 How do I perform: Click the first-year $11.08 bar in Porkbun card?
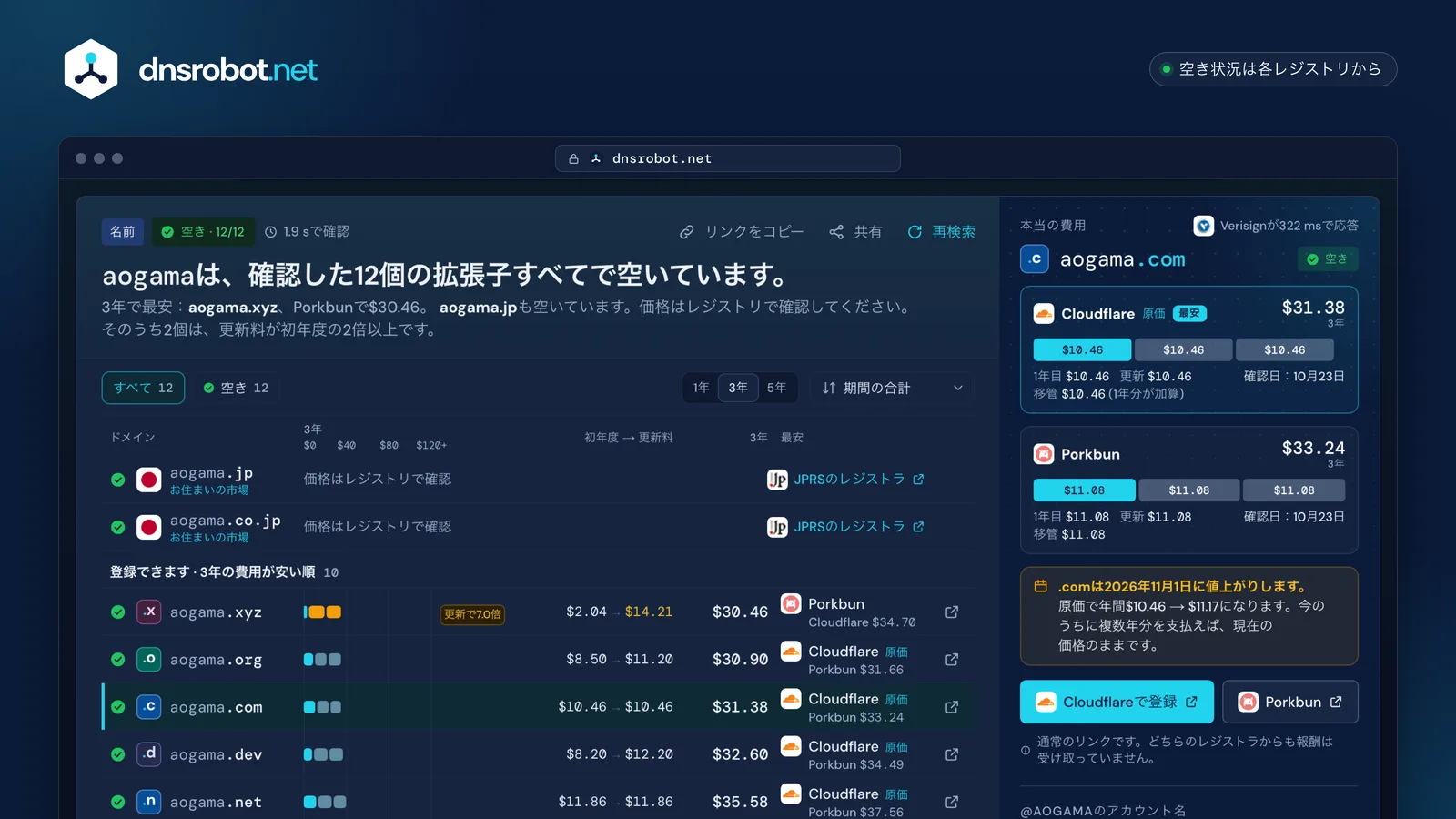click(1084, 490)
